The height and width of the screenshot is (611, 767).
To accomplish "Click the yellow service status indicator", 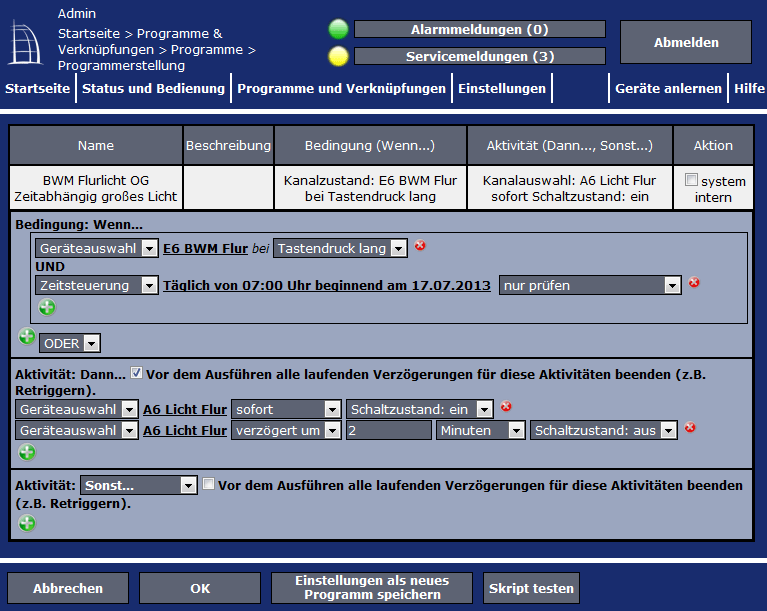I will click(338, 56).
